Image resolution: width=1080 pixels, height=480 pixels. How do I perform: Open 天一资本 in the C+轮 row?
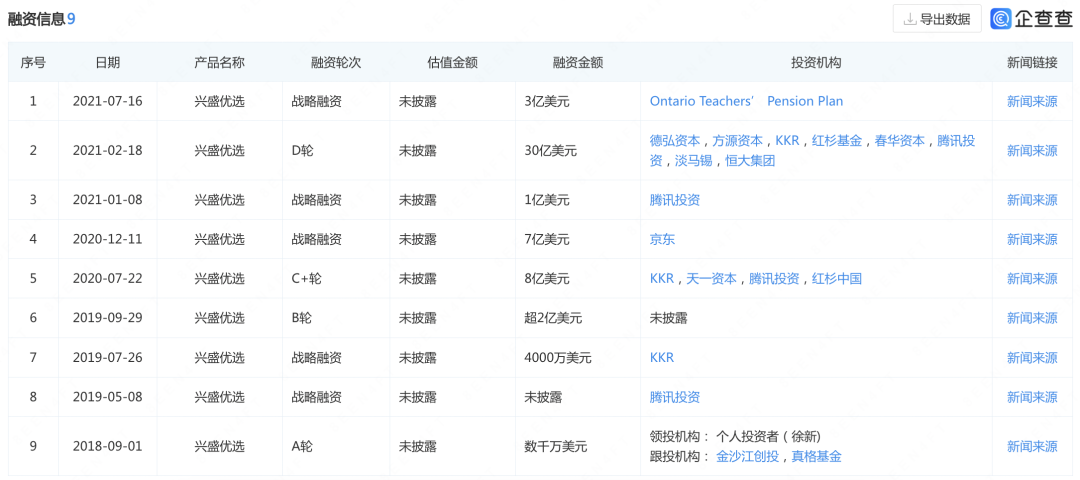click(x=711, y=278)
